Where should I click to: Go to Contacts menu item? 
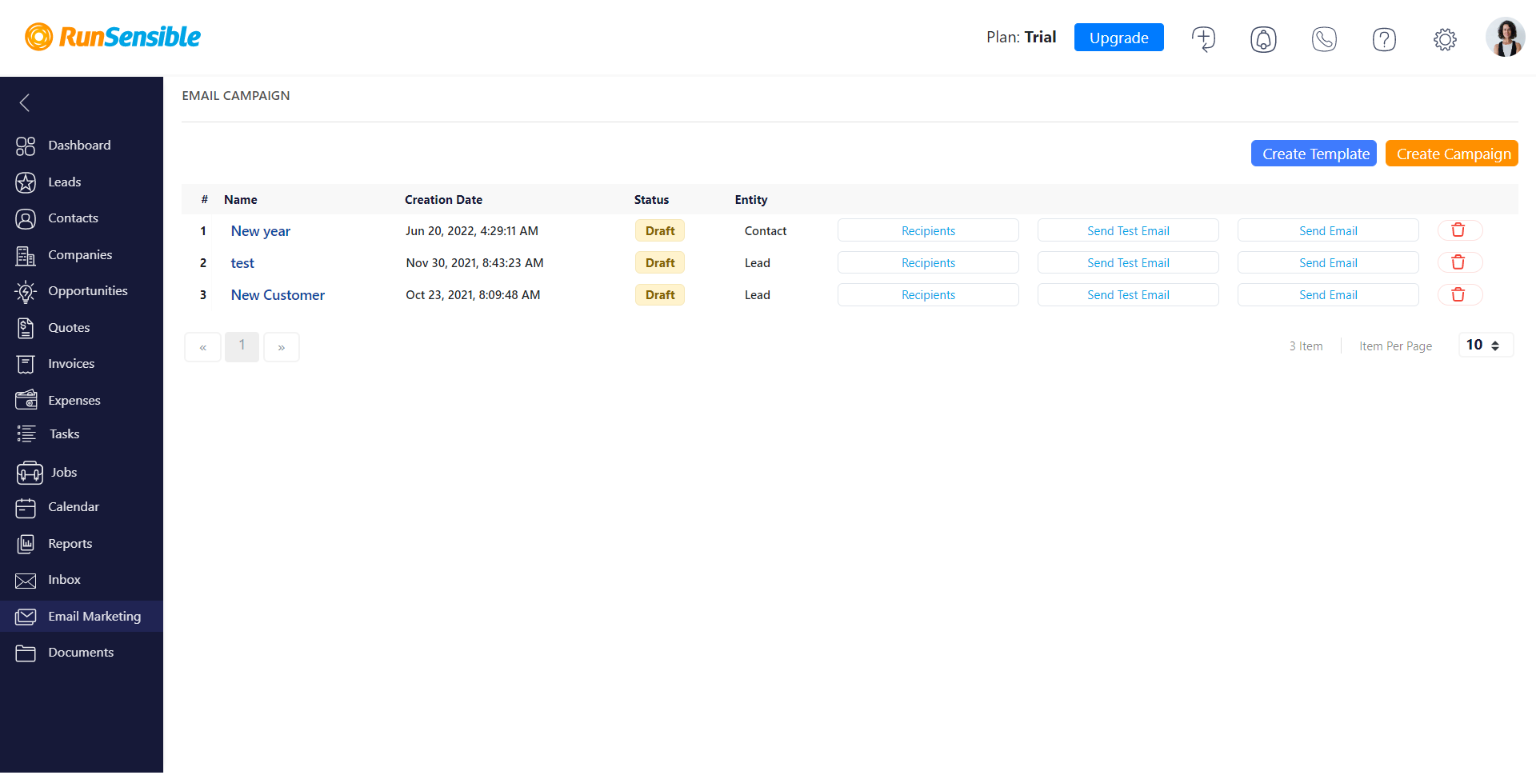point(73,218)
